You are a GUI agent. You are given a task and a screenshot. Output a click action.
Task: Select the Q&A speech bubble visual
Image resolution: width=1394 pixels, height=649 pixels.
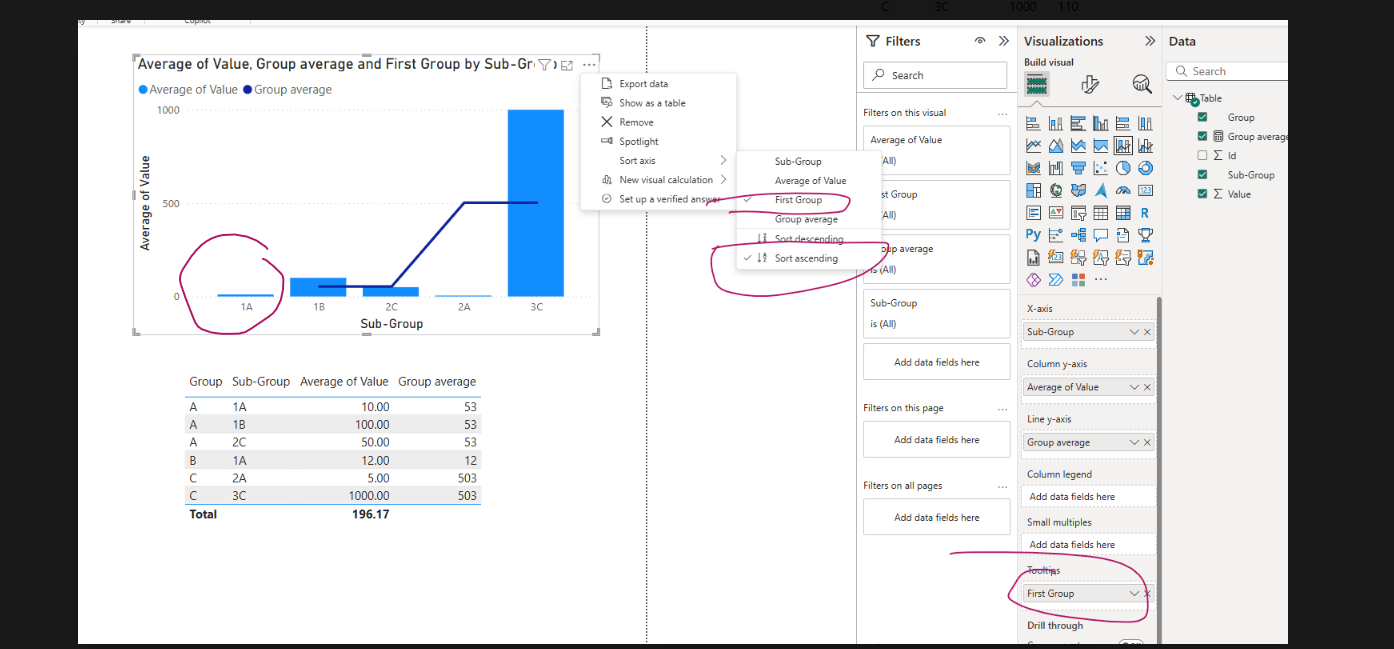point(1100,235)
